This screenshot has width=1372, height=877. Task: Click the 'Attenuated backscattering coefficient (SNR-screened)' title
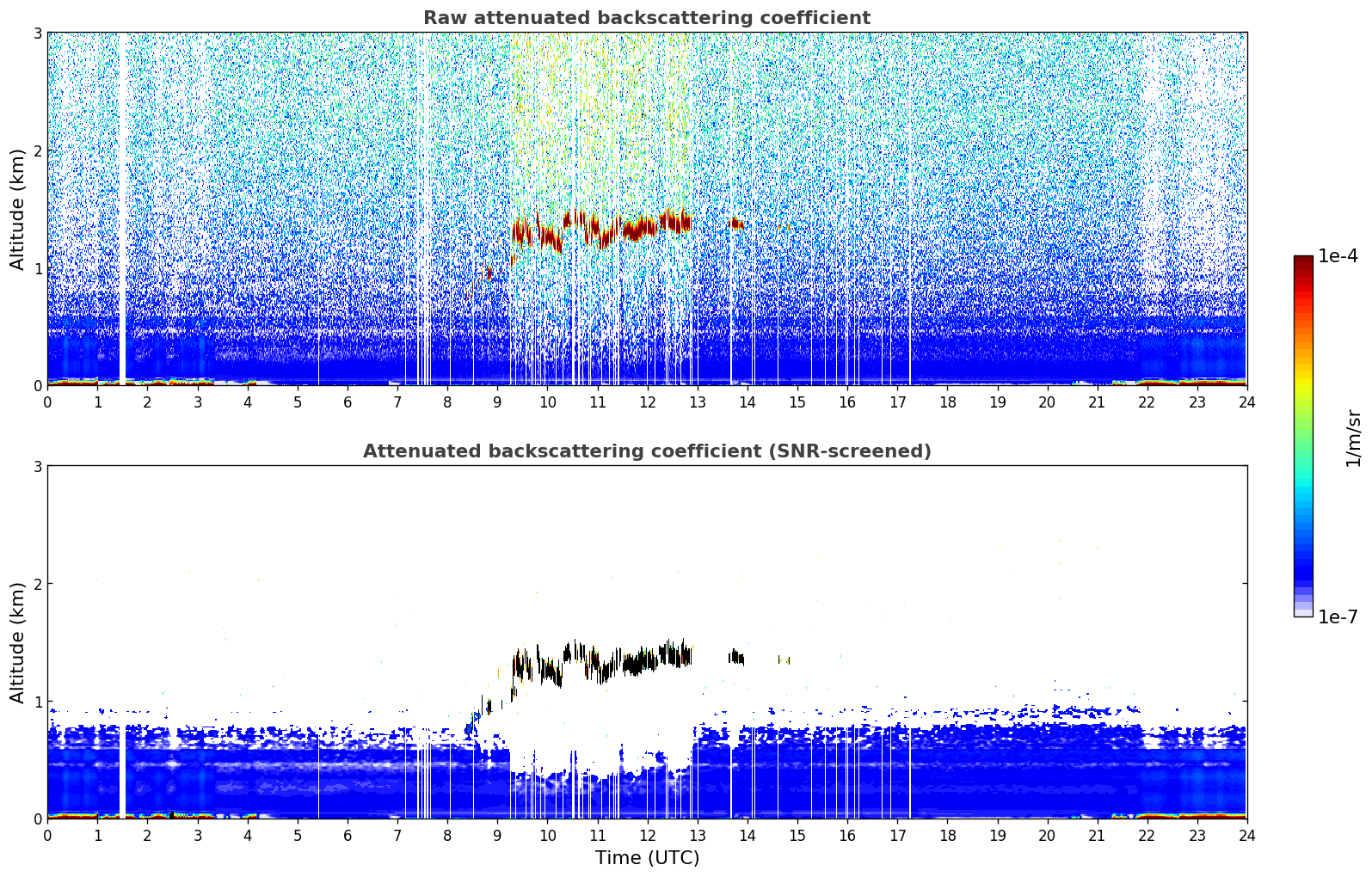[x=647, y=451]
